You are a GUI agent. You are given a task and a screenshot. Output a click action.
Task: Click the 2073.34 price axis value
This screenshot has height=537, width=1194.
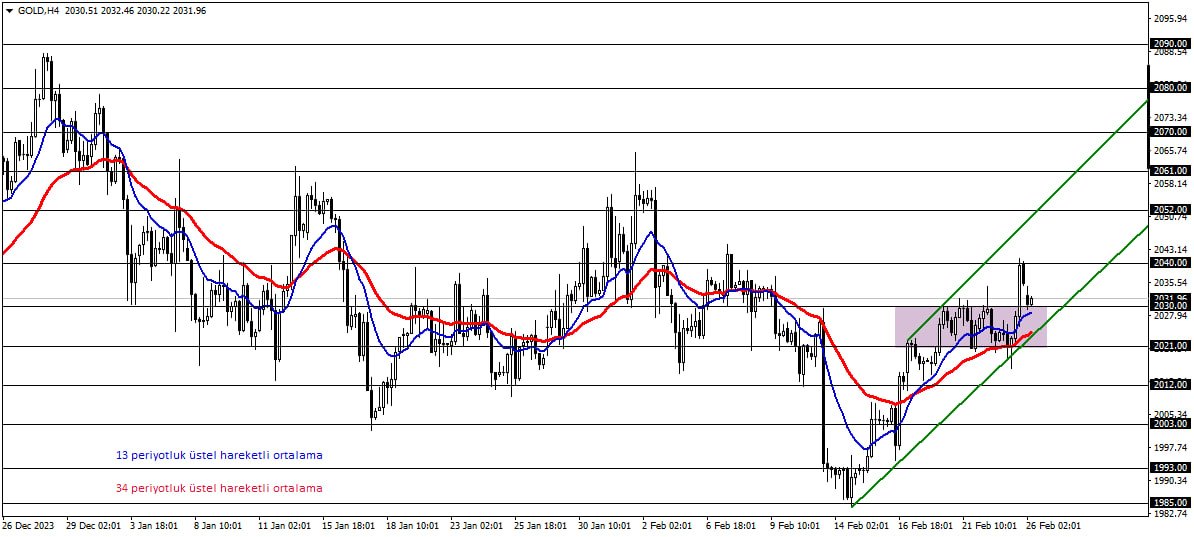(1171, 117)
